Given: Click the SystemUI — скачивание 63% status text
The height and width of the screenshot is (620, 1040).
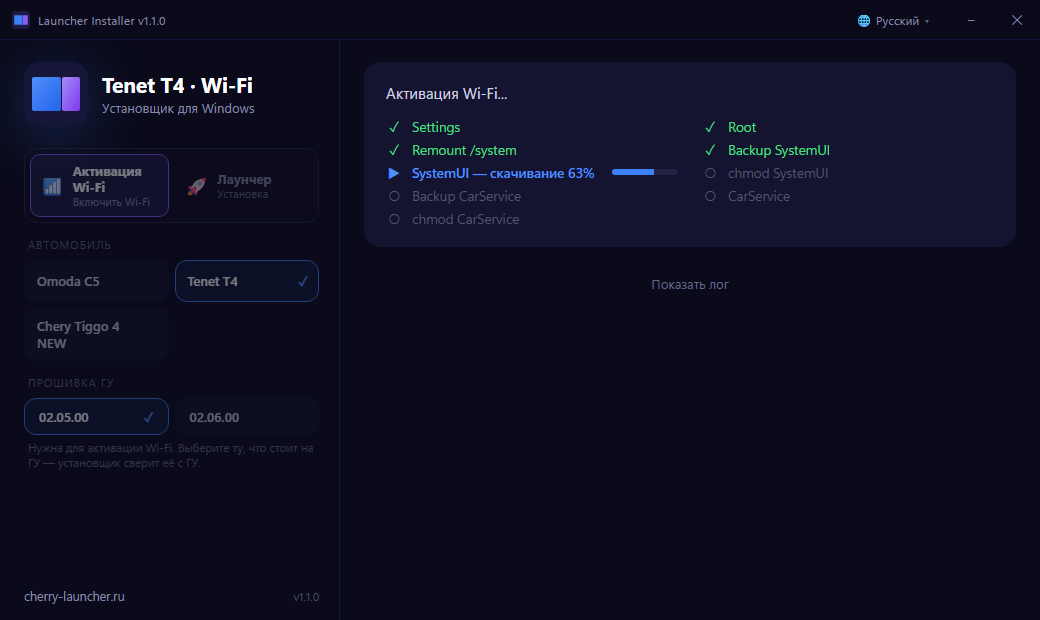Looking at the screenshot, I should click(503, 173).
